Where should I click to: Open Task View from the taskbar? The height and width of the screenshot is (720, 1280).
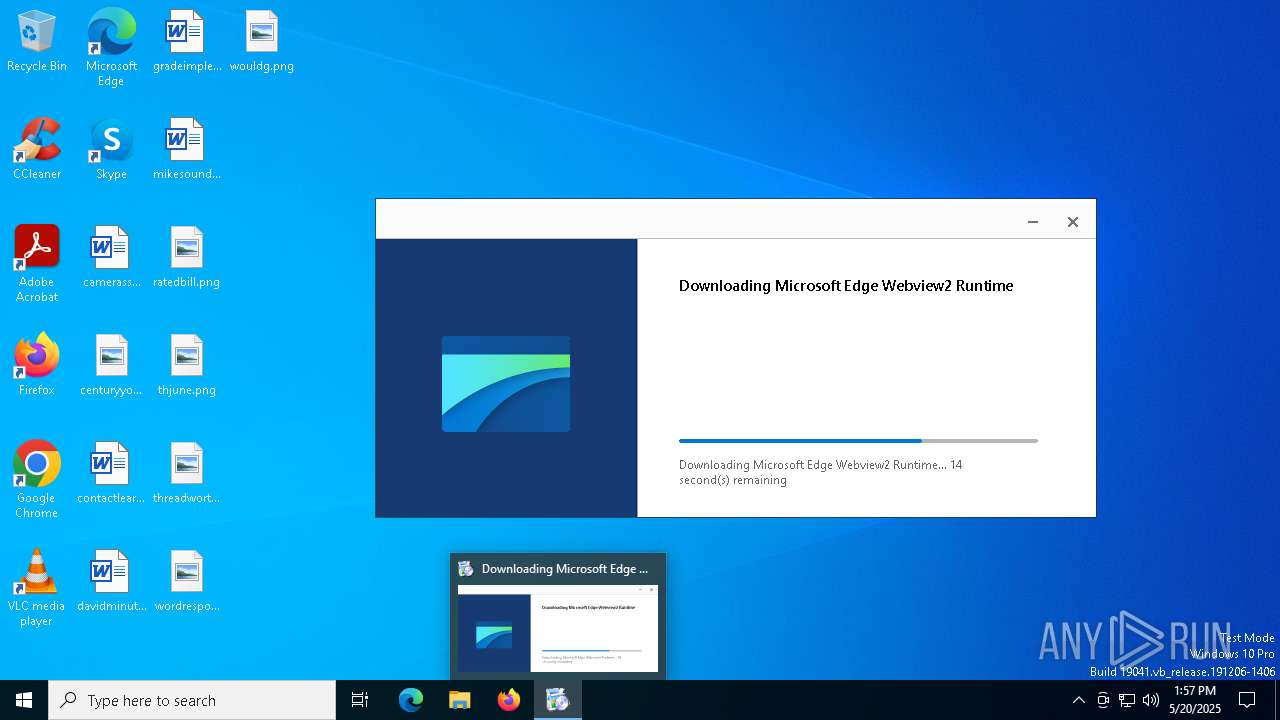(x=360, y=700)
